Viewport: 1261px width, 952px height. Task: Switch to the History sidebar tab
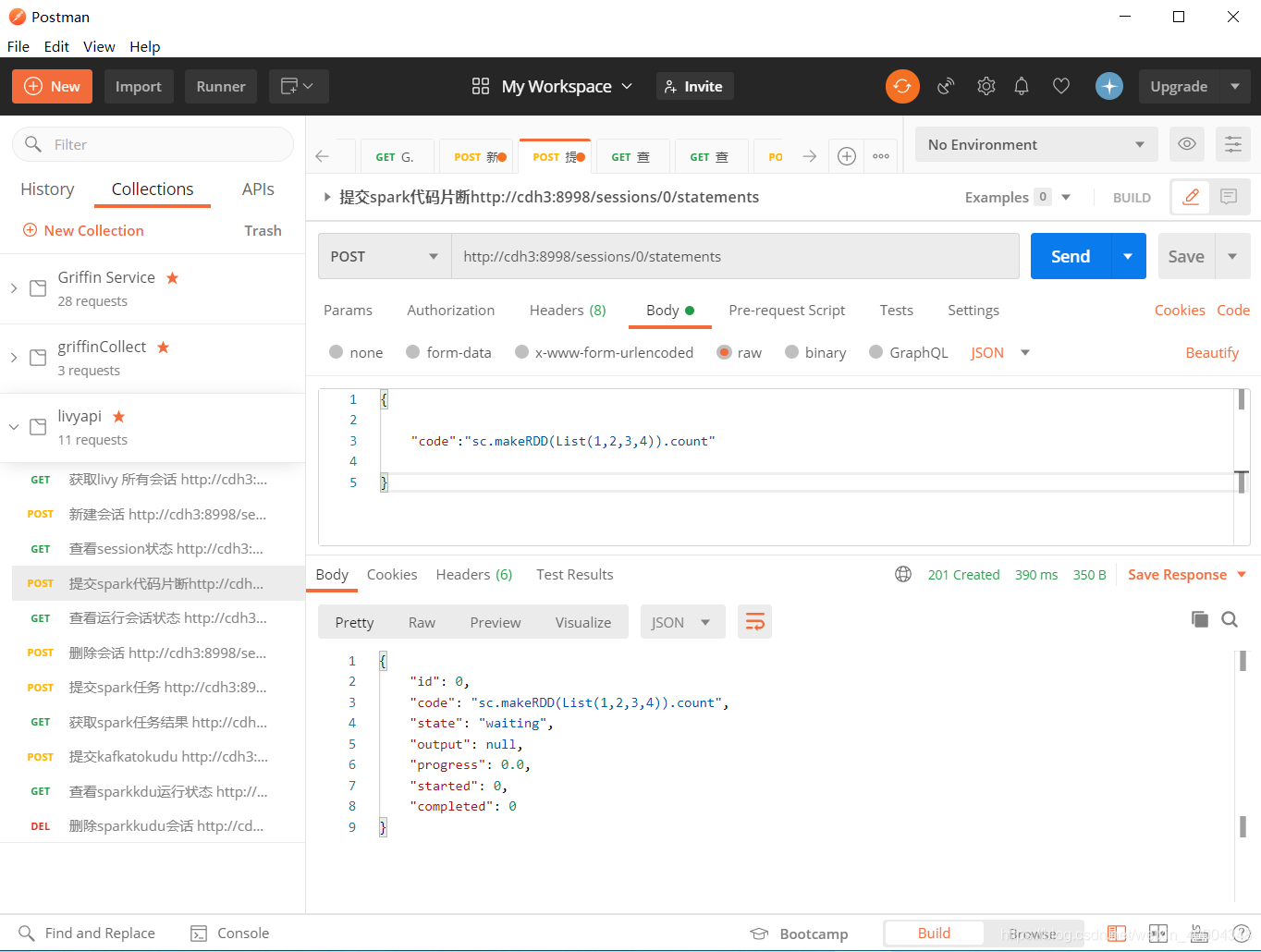pyautogui.click(x=47, y=189)
